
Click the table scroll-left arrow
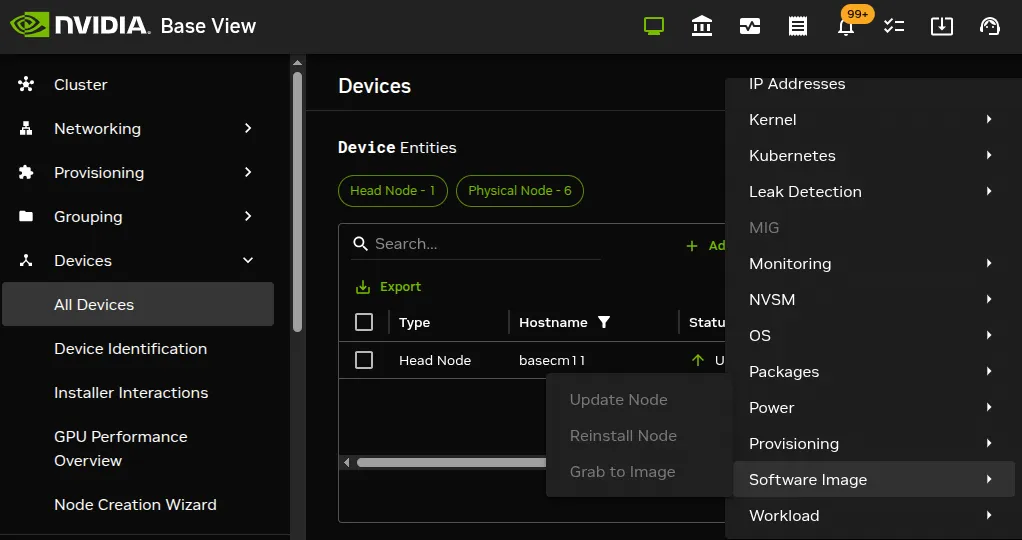pos(347,462)
